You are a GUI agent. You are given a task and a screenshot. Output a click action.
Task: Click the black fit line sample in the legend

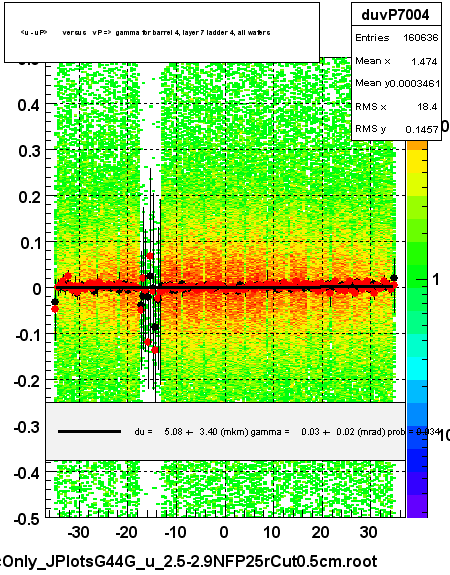pos(89,432)
